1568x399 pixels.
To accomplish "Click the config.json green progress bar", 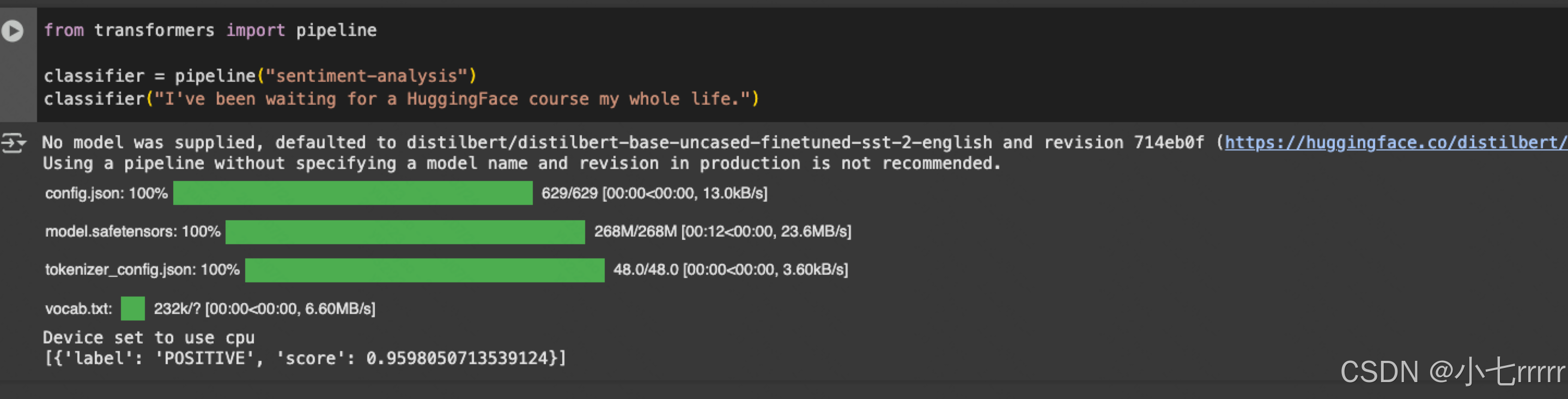I will tap(353, 193).
